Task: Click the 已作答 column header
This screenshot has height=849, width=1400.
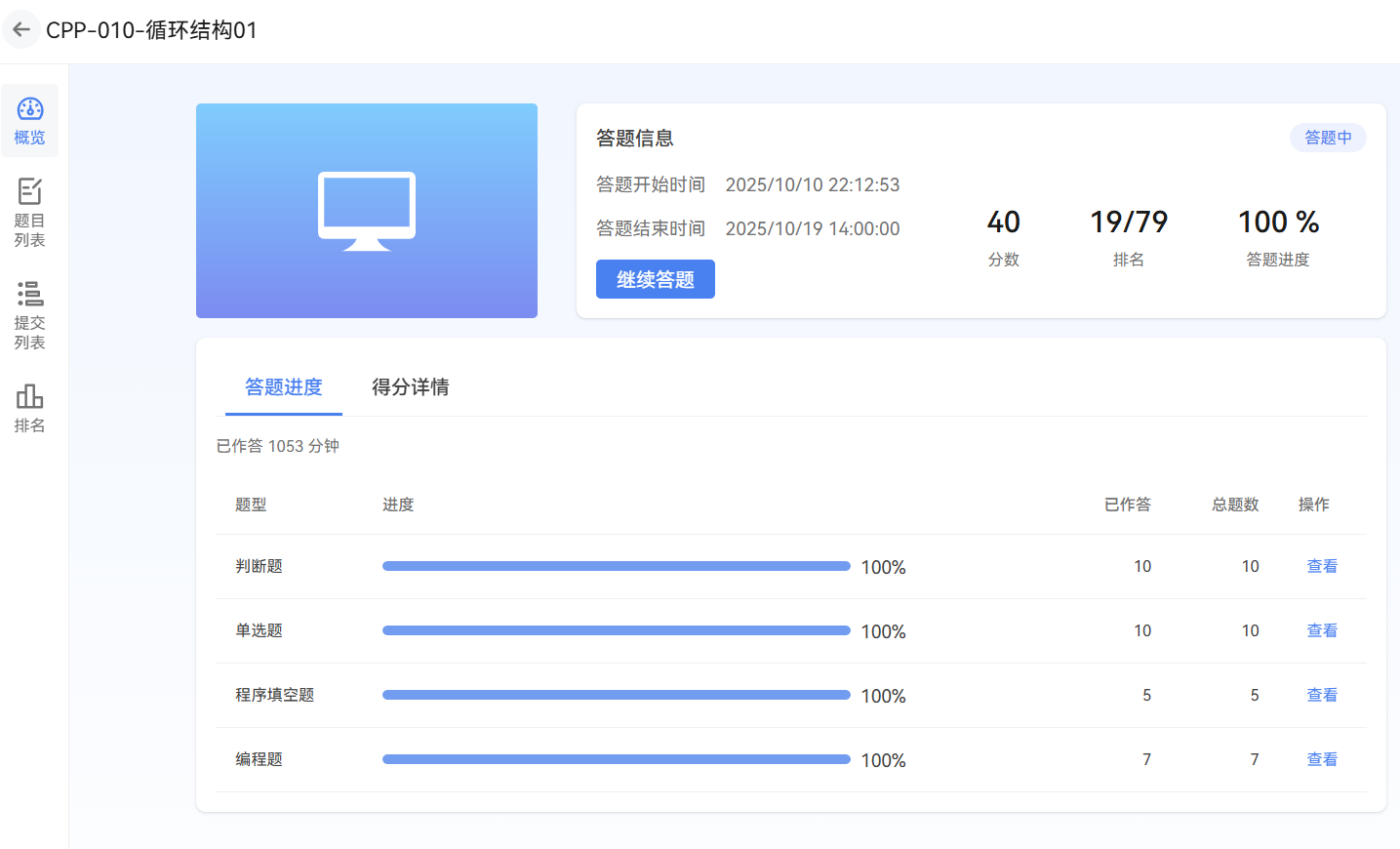Action: tap(1128, 505)
